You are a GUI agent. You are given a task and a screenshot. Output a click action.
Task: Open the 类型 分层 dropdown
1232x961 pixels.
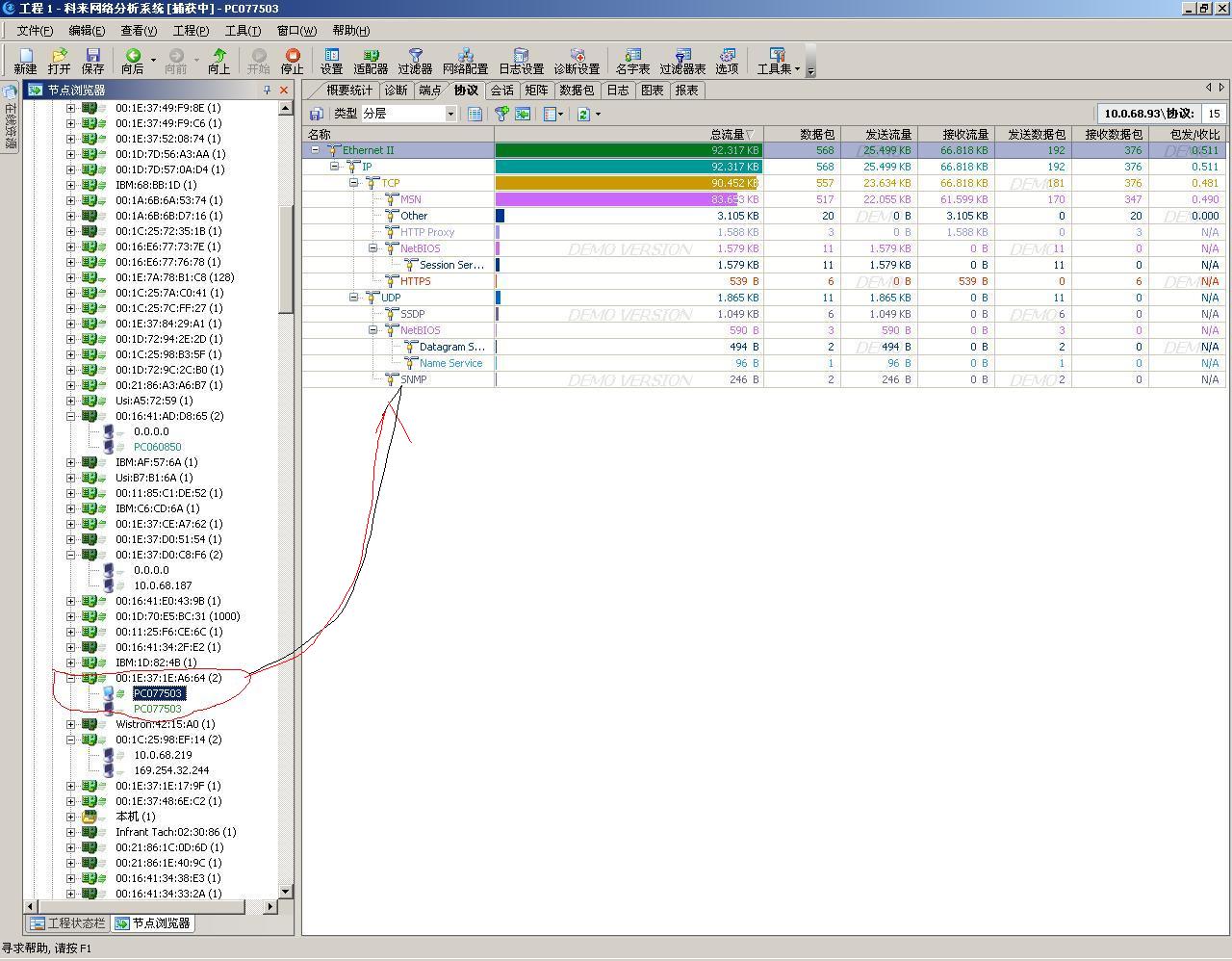tap(449, 114)
